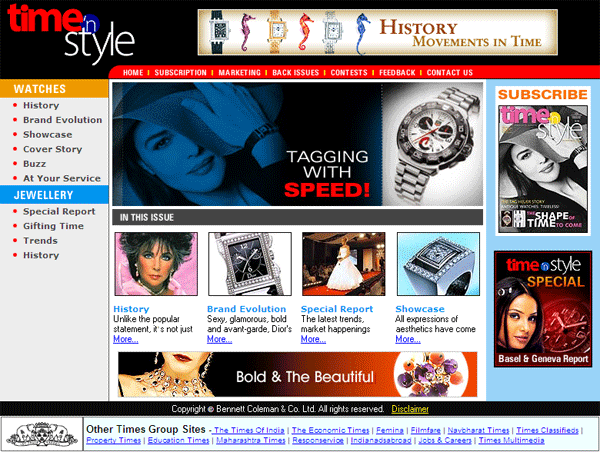Open the SUBSCRIPTION menu item
This screenshot has height=452, width=600.
coord(180,73)
